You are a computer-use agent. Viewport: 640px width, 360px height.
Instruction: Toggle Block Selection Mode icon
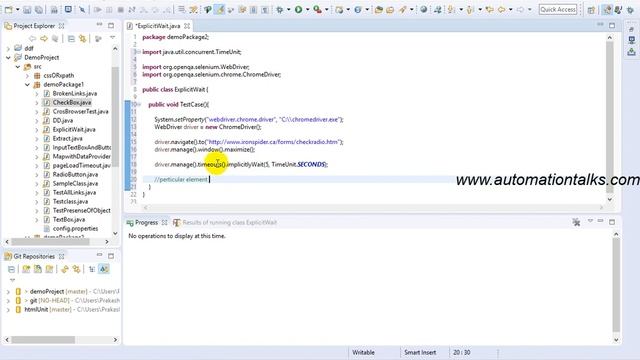pyautogui.click(x=253, y=9)
